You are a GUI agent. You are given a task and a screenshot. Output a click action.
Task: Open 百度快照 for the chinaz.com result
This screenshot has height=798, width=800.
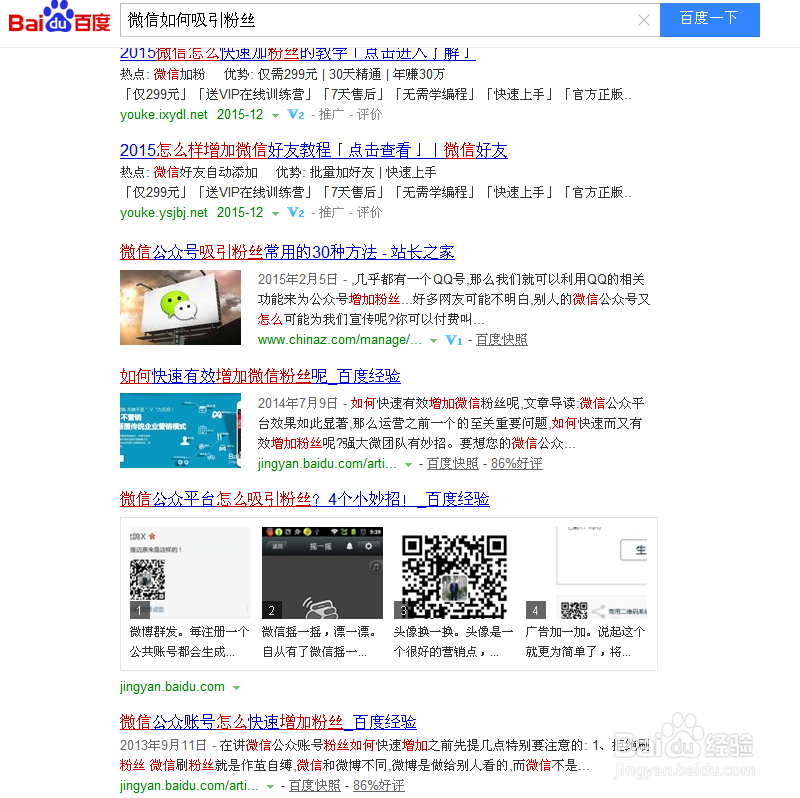point(502,340)
